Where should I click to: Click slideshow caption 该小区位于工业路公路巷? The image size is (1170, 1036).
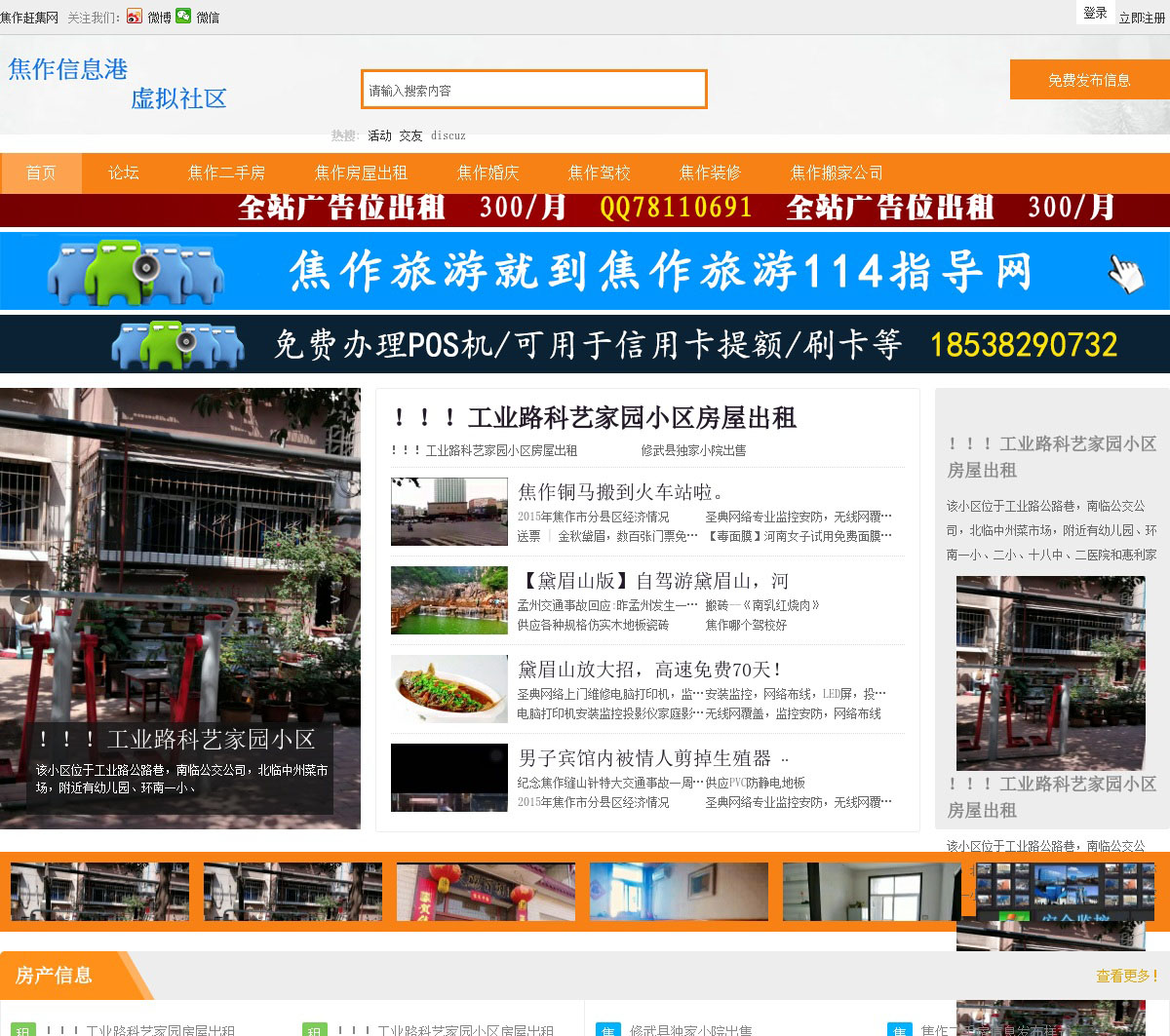181,779
